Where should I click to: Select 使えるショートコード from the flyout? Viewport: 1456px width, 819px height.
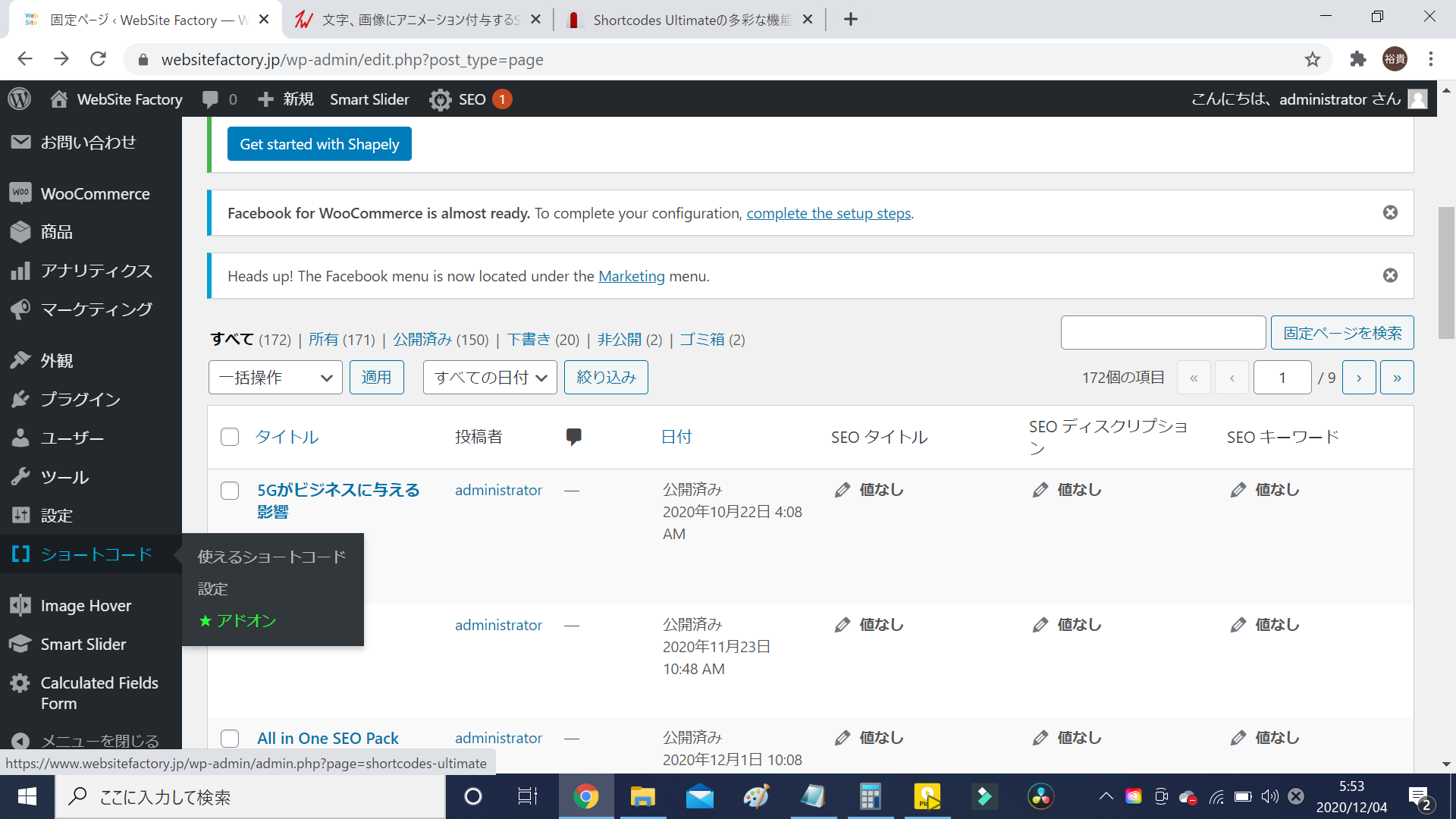[271, 557]
